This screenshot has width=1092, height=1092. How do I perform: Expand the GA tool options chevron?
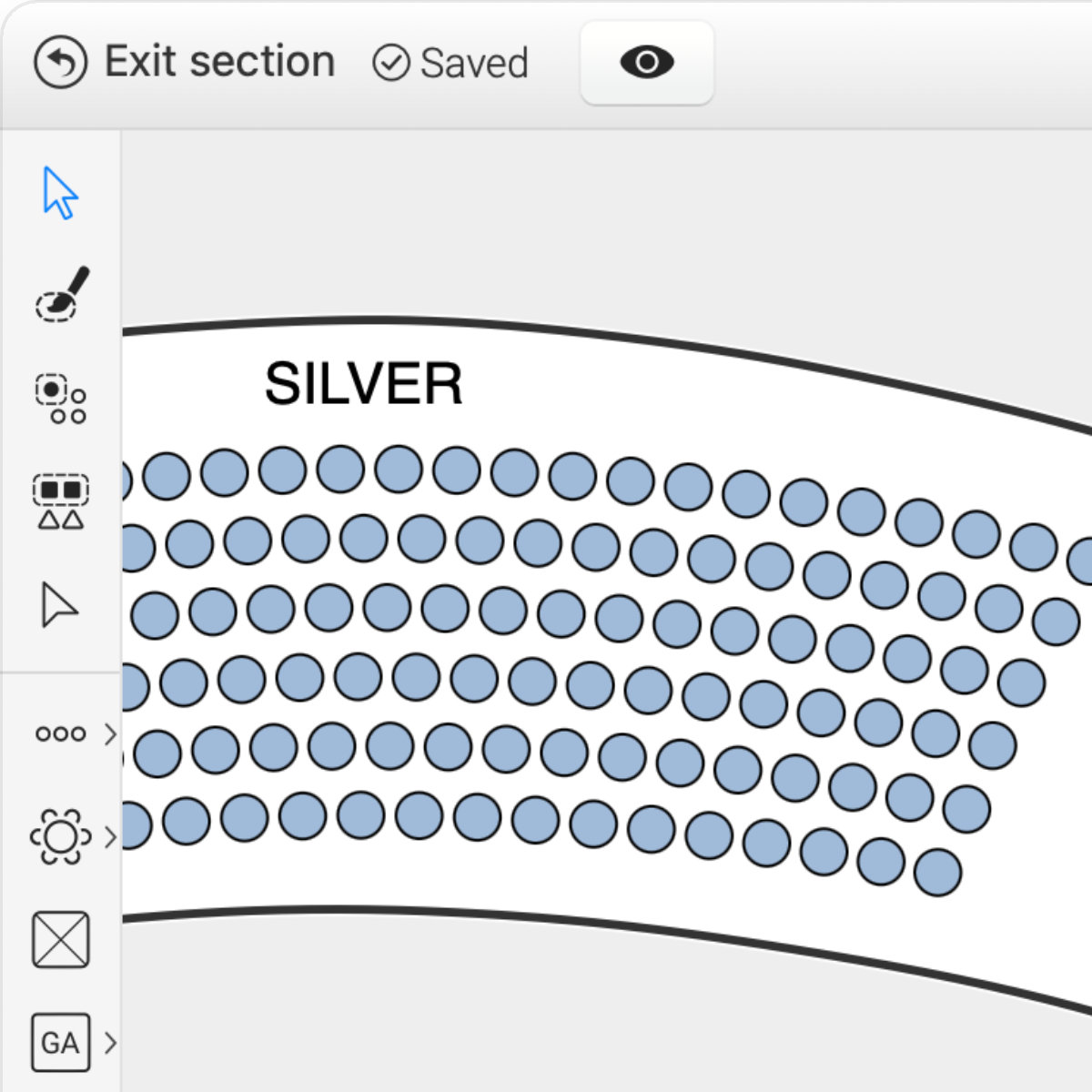110,1042
